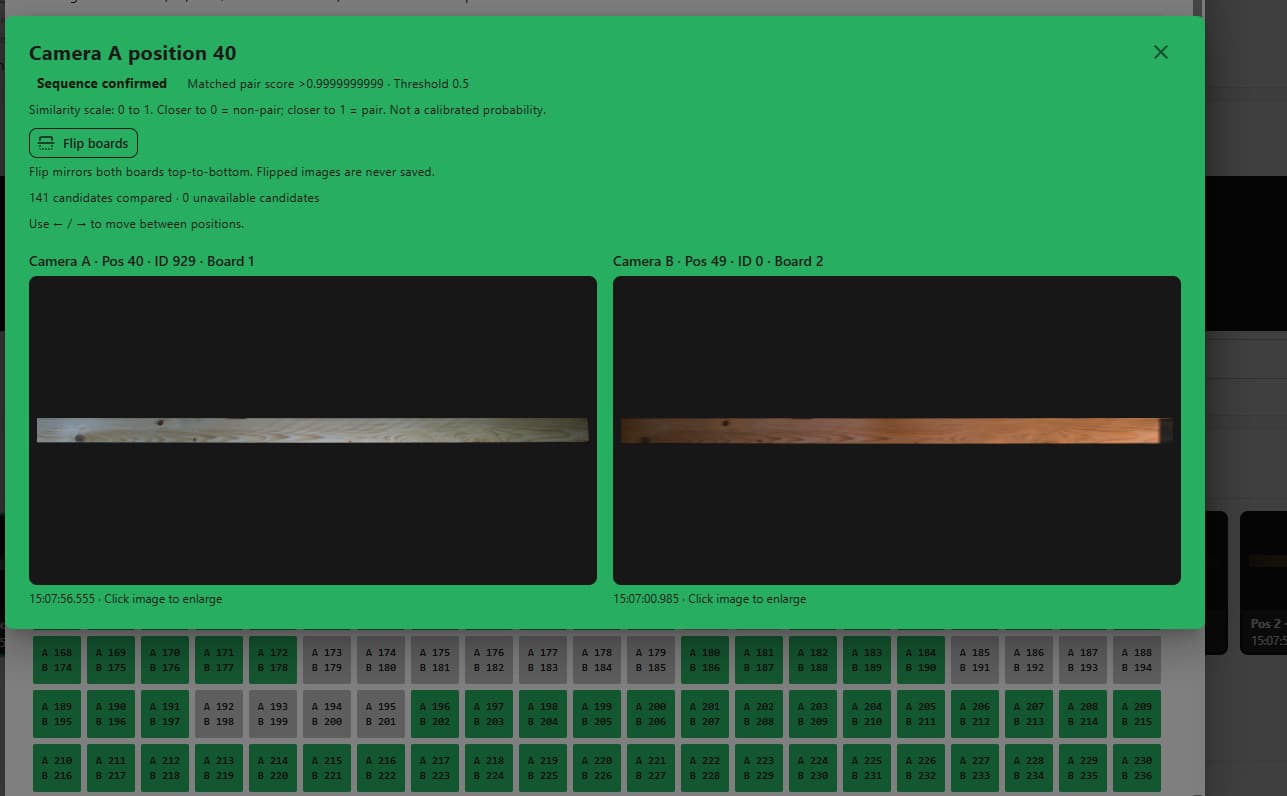1287x796 pixels.
Task: Open pair cell A 230 / B 236
Action: tap(1138, 768)
